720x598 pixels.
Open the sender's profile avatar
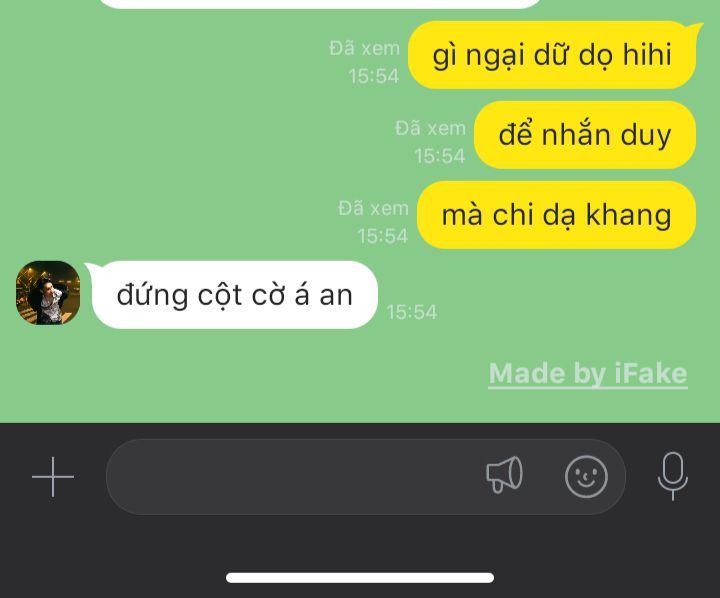tap(48, 293)
